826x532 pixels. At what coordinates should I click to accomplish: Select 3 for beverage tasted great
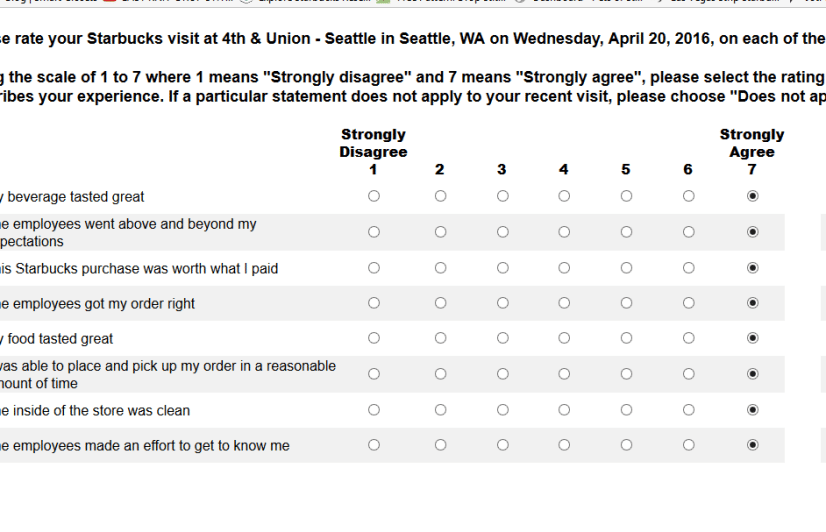pyautogui.click(x=503, y=196)
